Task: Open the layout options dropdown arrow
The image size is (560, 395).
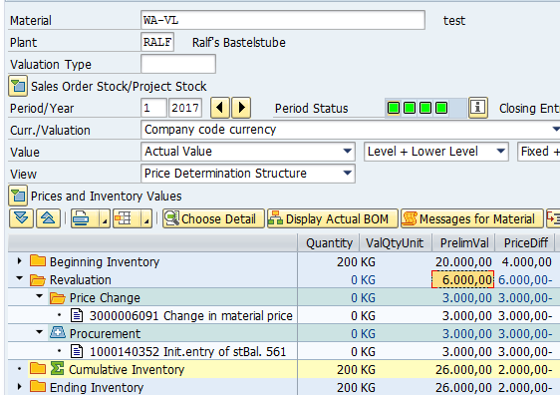Action: click(147, 218)
